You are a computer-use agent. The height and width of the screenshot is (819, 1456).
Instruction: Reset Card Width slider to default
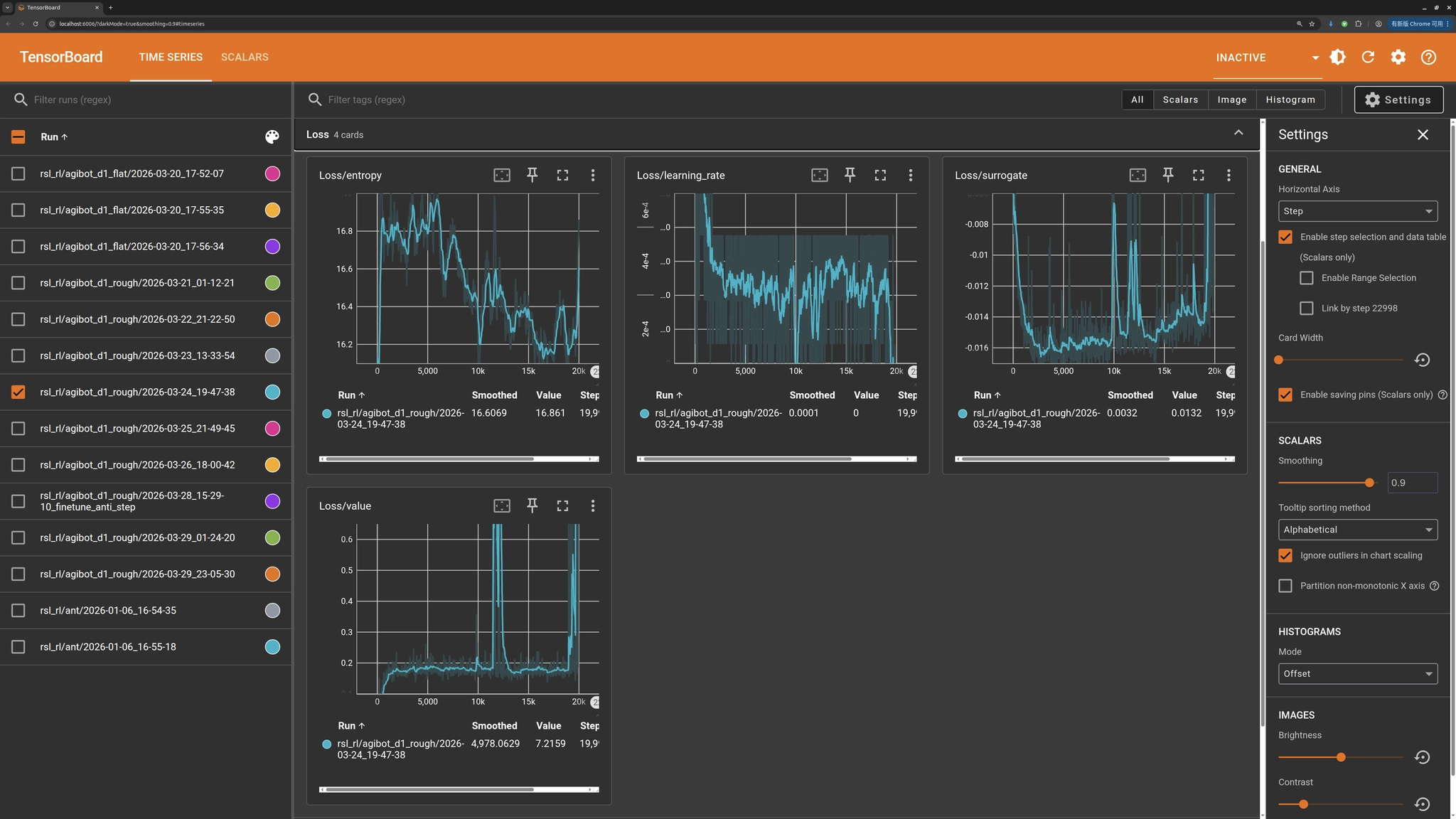[x=1422, y=360]
